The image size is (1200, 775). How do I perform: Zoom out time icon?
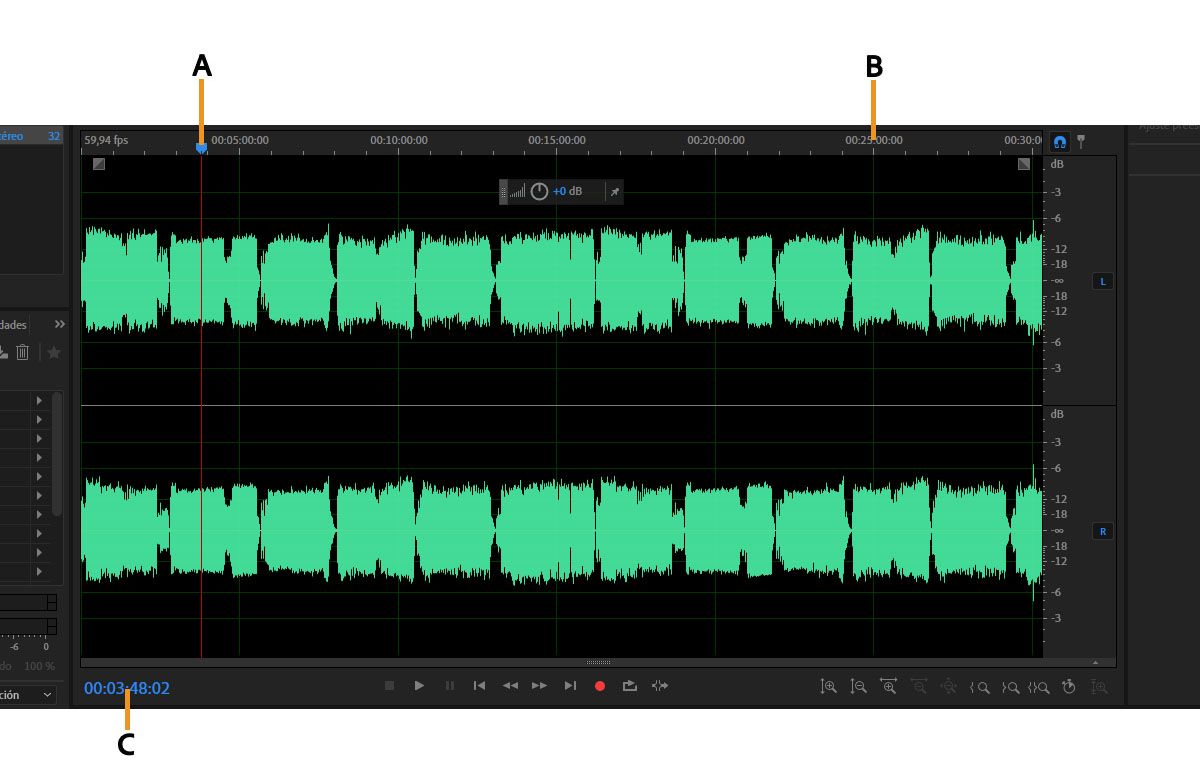(x=918, y=687)
